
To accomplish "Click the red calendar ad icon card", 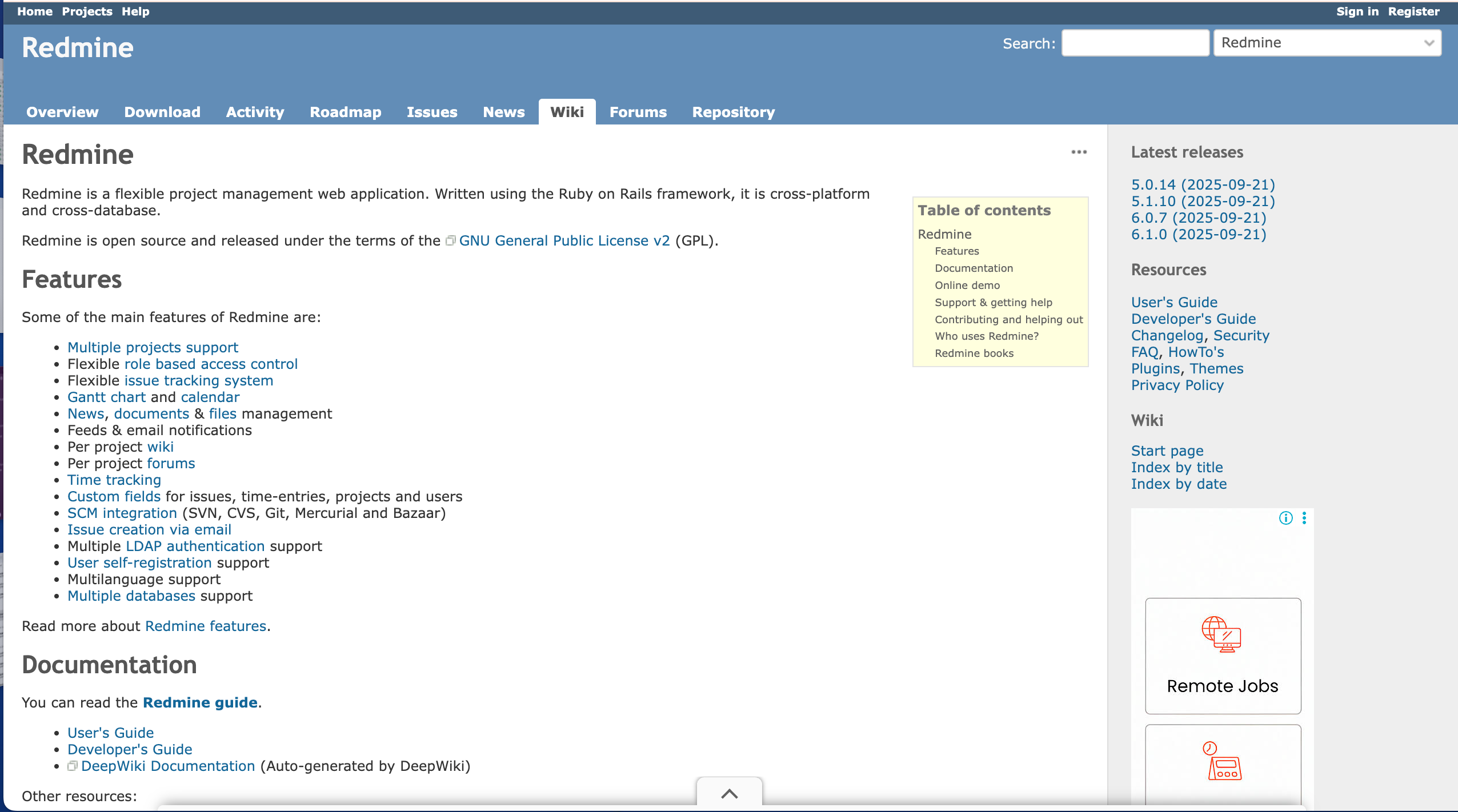I will coord(1223,762).
